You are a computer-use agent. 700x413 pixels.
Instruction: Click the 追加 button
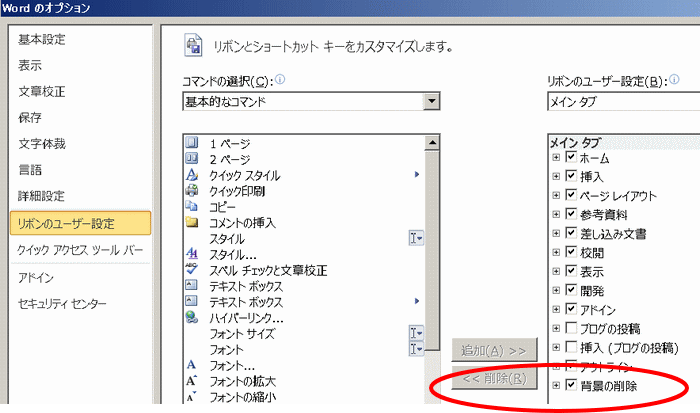[495, 350]
